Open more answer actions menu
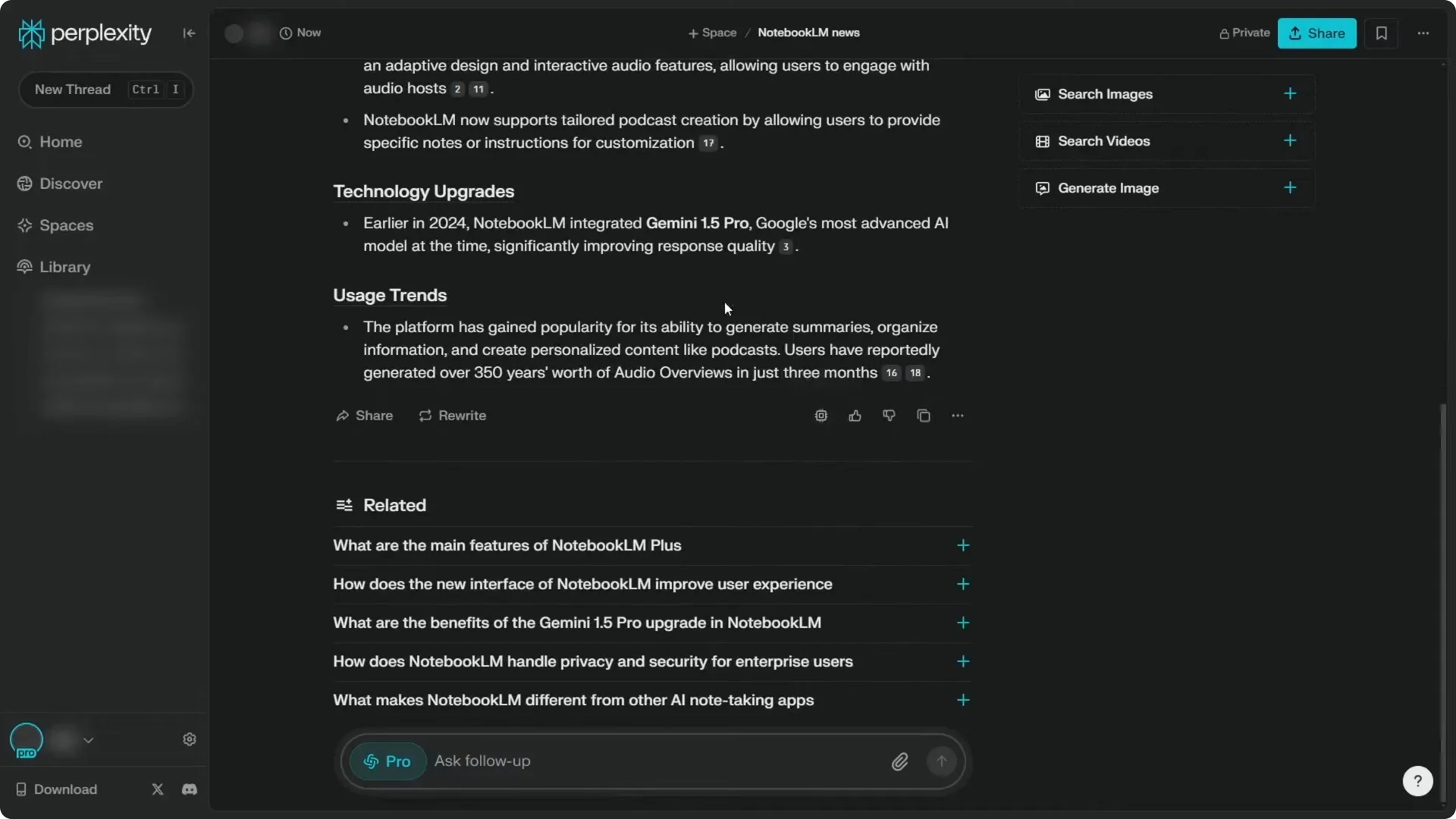Viewport: 1456px width, 819px height. [957, 416]
